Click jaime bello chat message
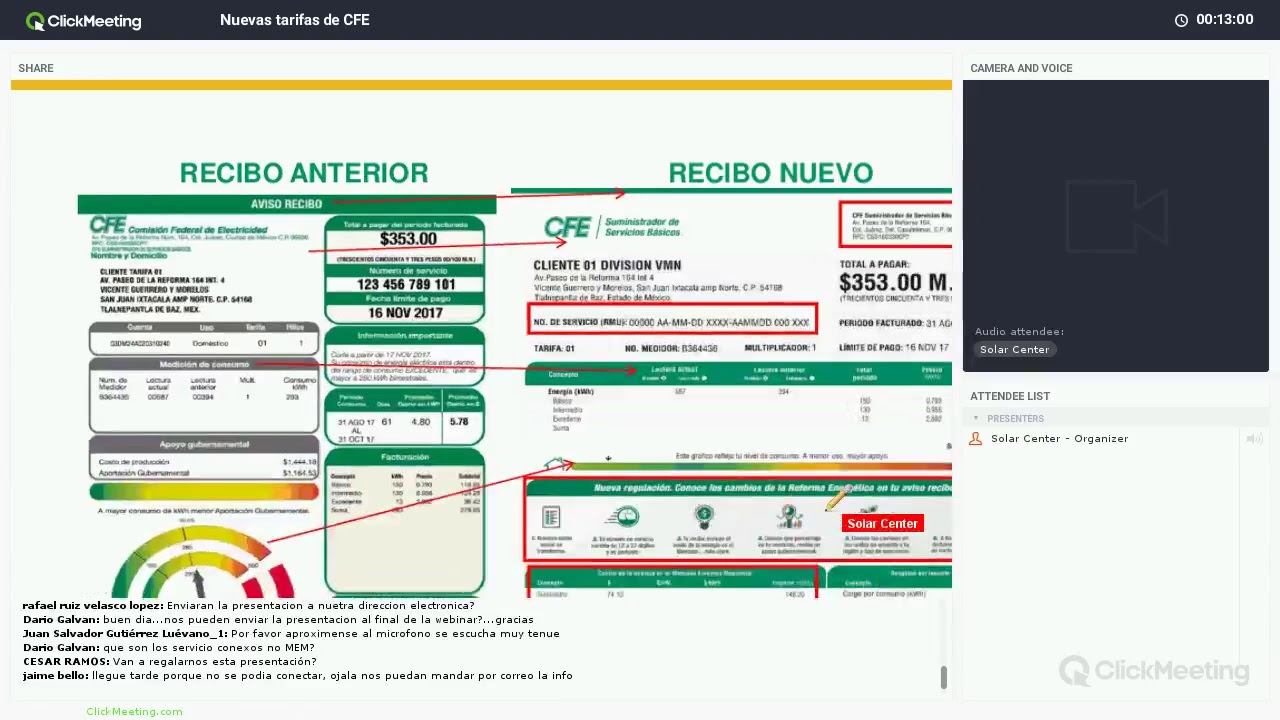The image size is (1280, 720). click(x=297, y=675)
